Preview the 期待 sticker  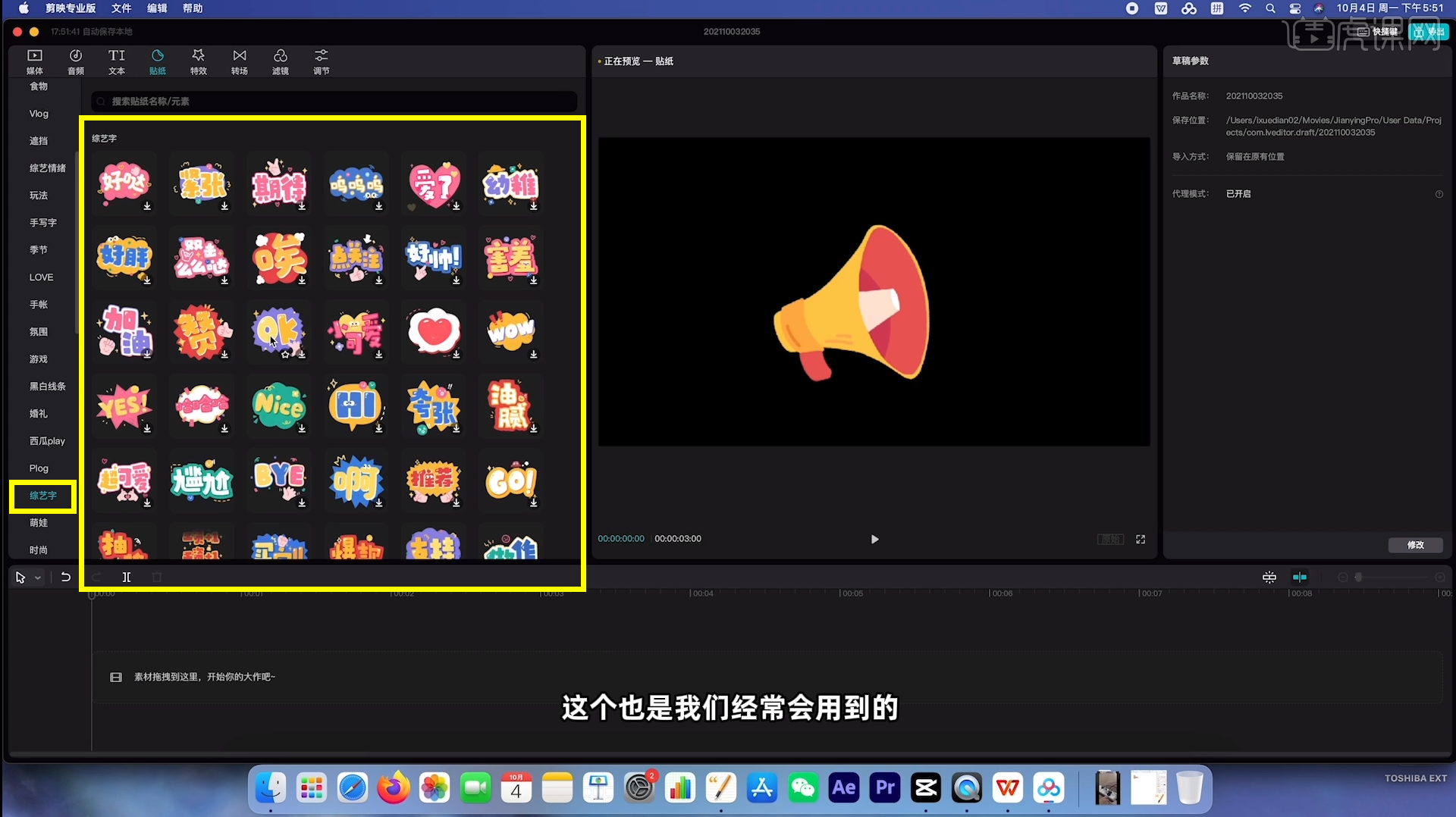click(279, 183)
